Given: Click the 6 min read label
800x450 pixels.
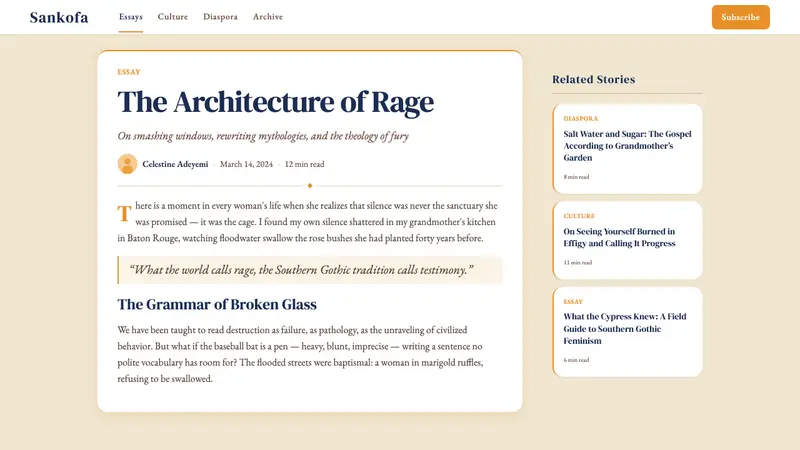Looking at the screenshot, I should 576,360.
